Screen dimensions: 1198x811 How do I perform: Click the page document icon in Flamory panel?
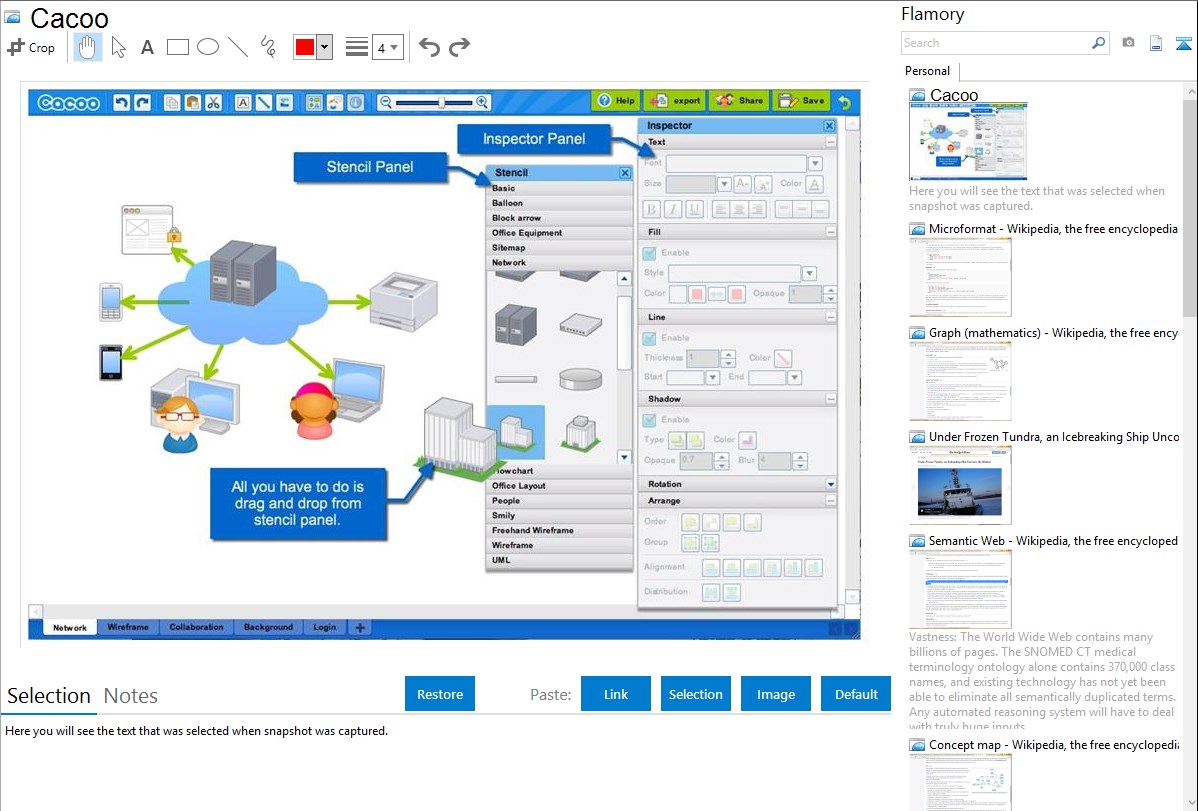pyautogui.click(x=1156, y=43)
